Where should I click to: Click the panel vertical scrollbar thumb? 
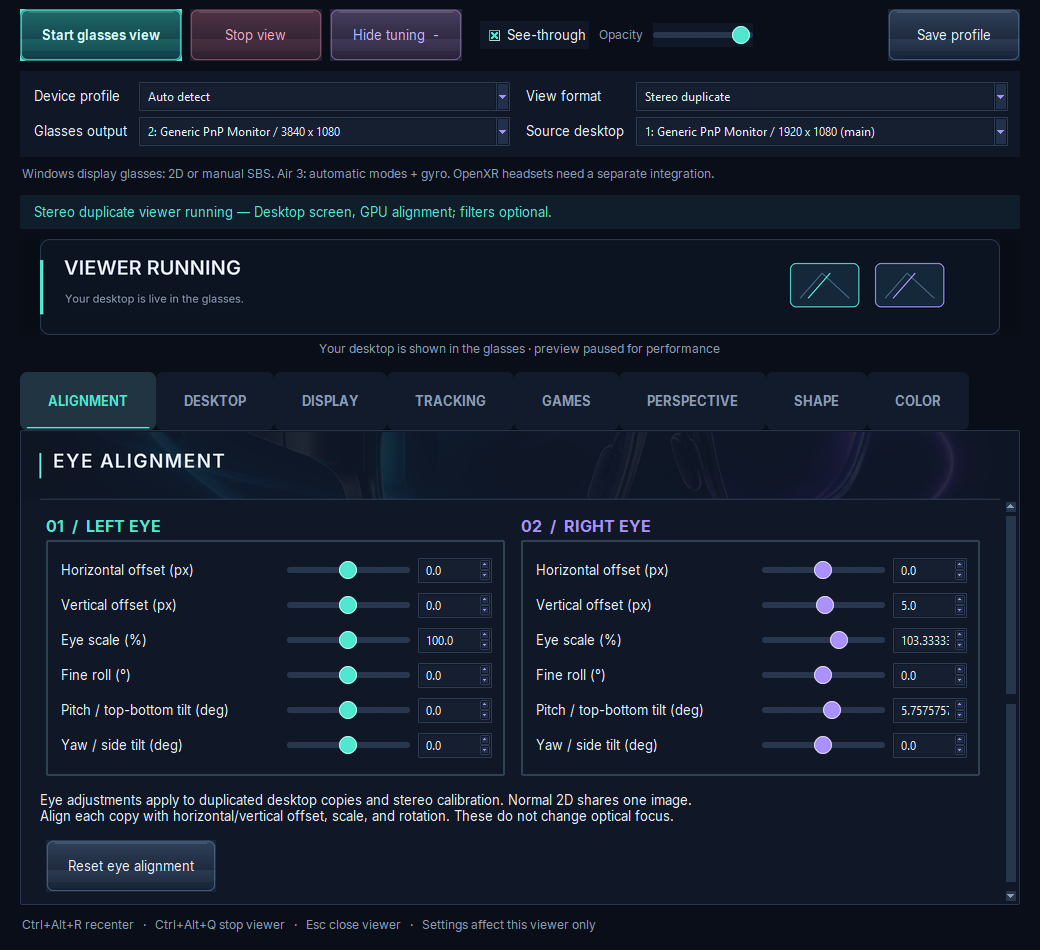pos(1011,605)
